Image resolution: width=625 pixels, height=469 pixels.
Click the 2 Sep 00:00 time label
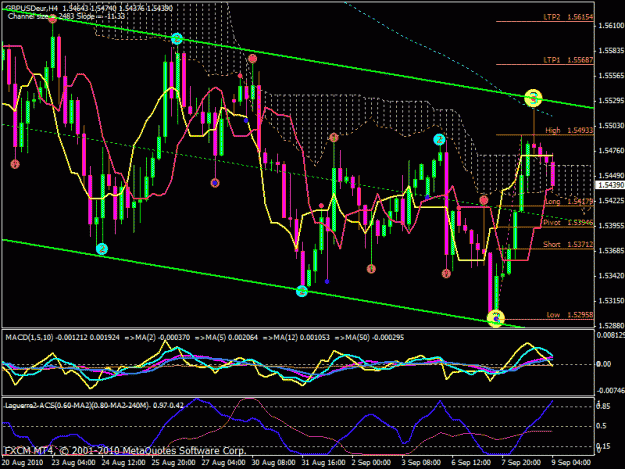click(x=371, y=463)
